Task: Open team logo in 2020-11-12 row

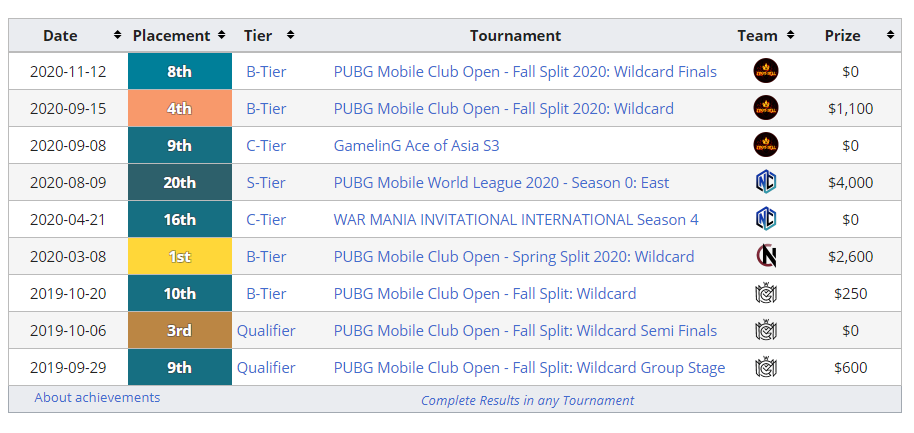Action: coord(765,71)
